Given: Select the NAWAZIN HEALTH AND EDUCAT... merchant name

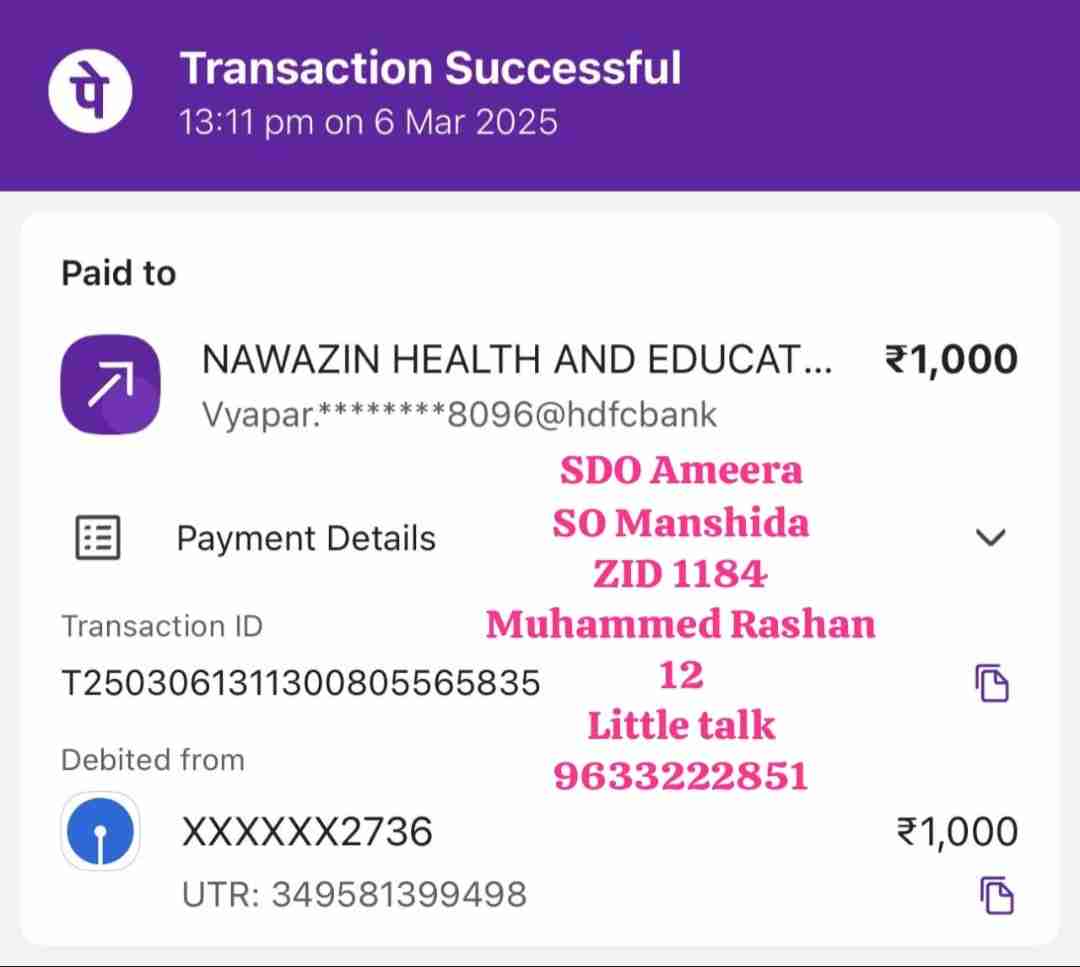Looking at the screenshot, I should tap(516, 360).
